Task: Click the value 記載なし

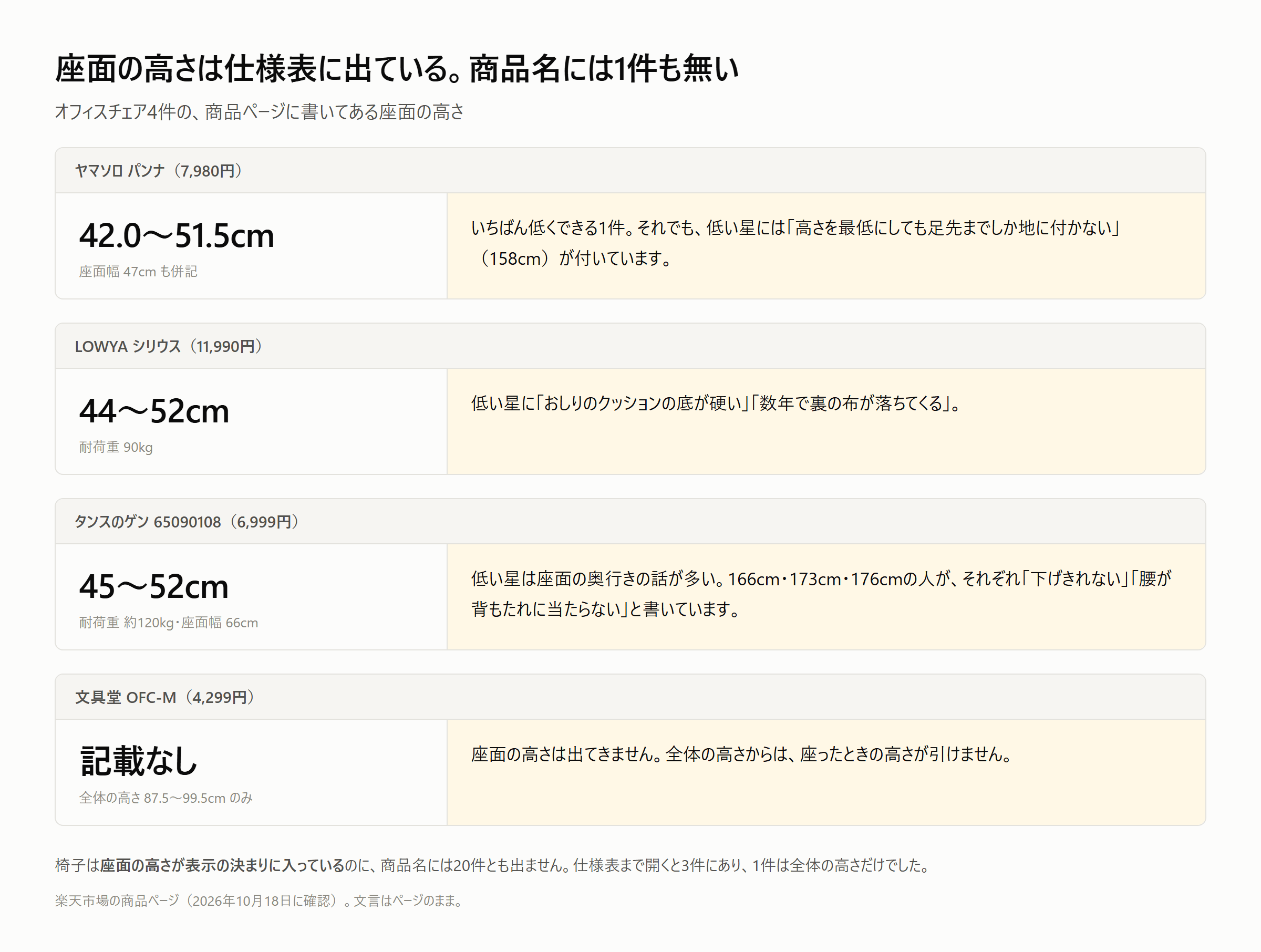Action: pyautogui.click(x=139, y=762)
